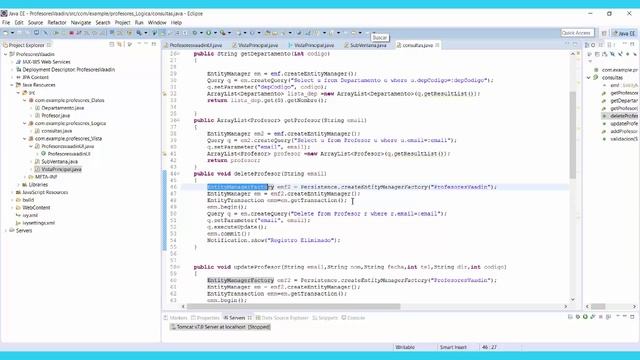Click debug server icon in Servers view
The image size is (640, 360).
tap(578, 316)
